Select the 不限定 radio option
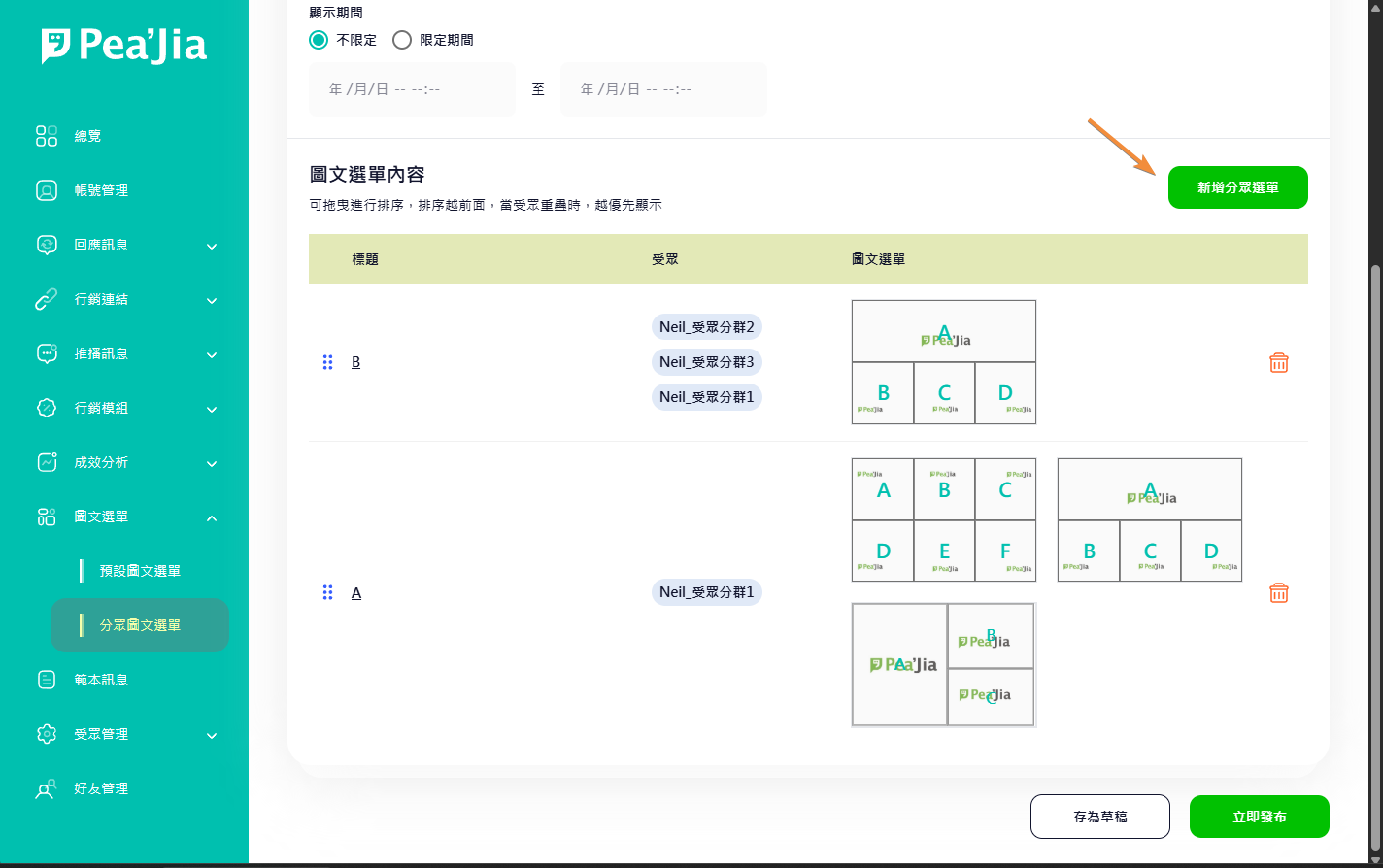The image size is (1383, 868). (319, 40)
